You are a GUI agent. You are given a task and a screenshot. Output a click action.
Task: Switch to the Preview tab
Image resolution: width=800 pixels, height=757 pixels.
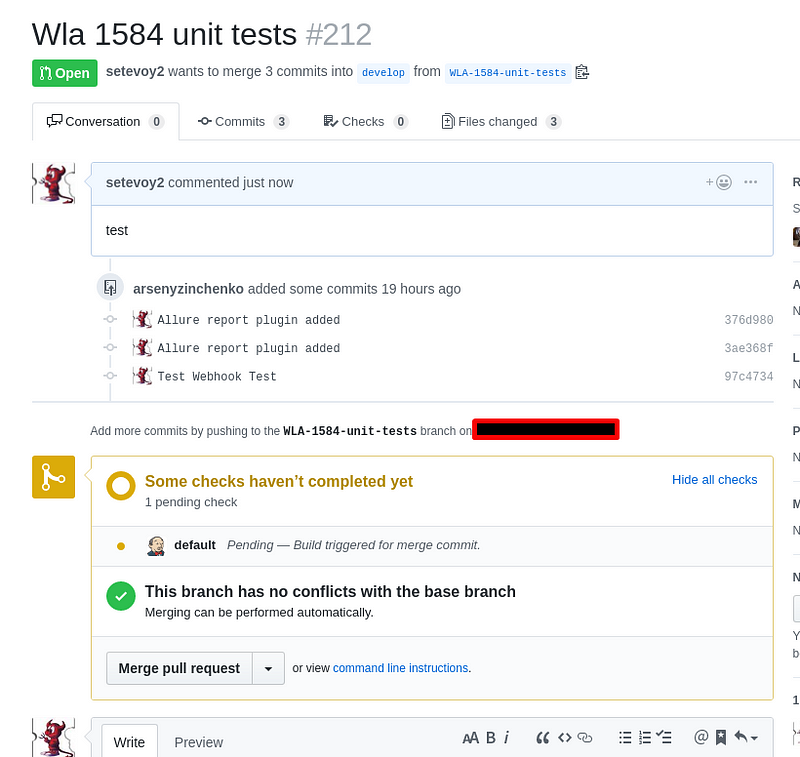(198, 742)
